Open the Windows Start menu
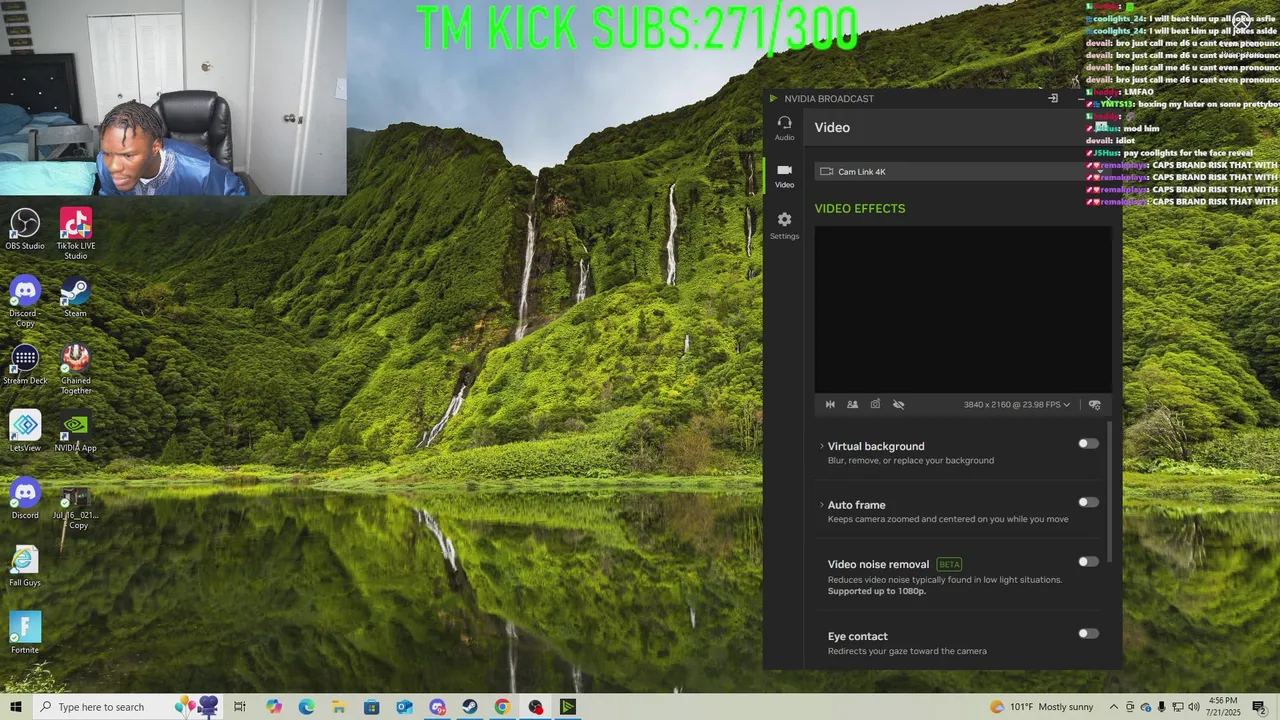The width and height of the screenshot is (1280, 720). [16, 707]
